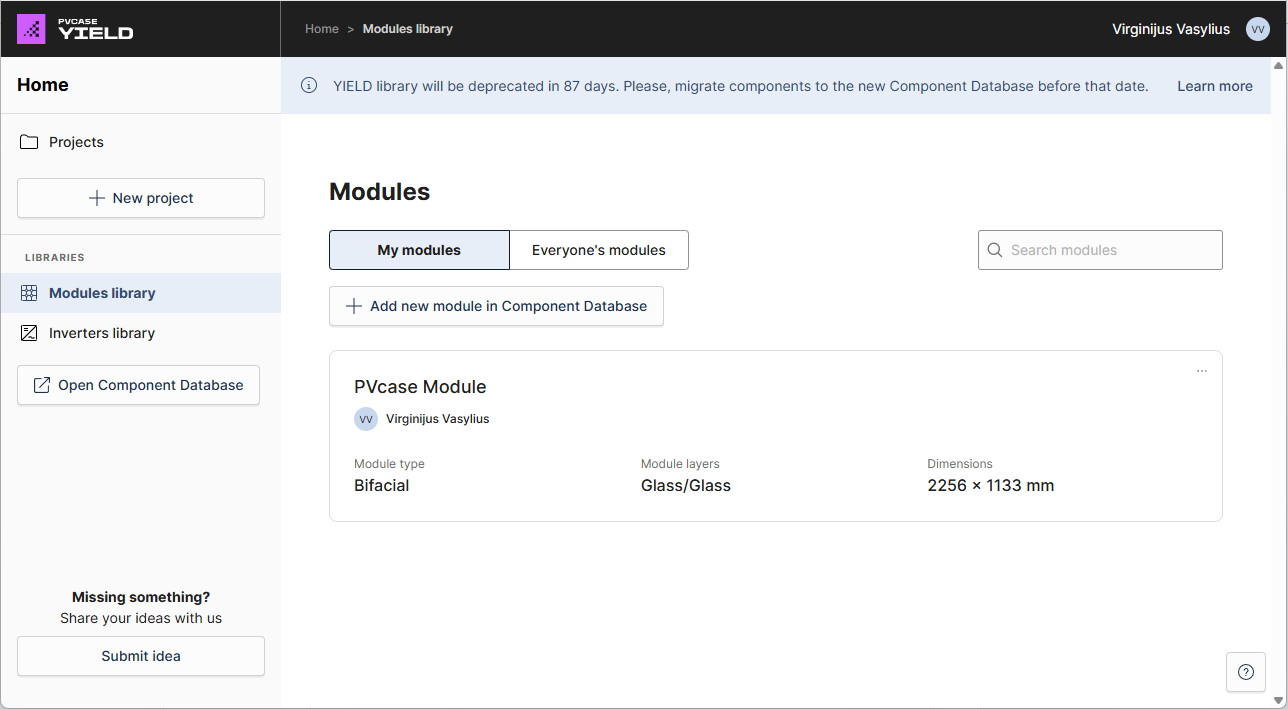Follow the Learn more link in the banner
Image resolution: width=1288 pixels, height=709 pixels.
tap(1215, 86)
